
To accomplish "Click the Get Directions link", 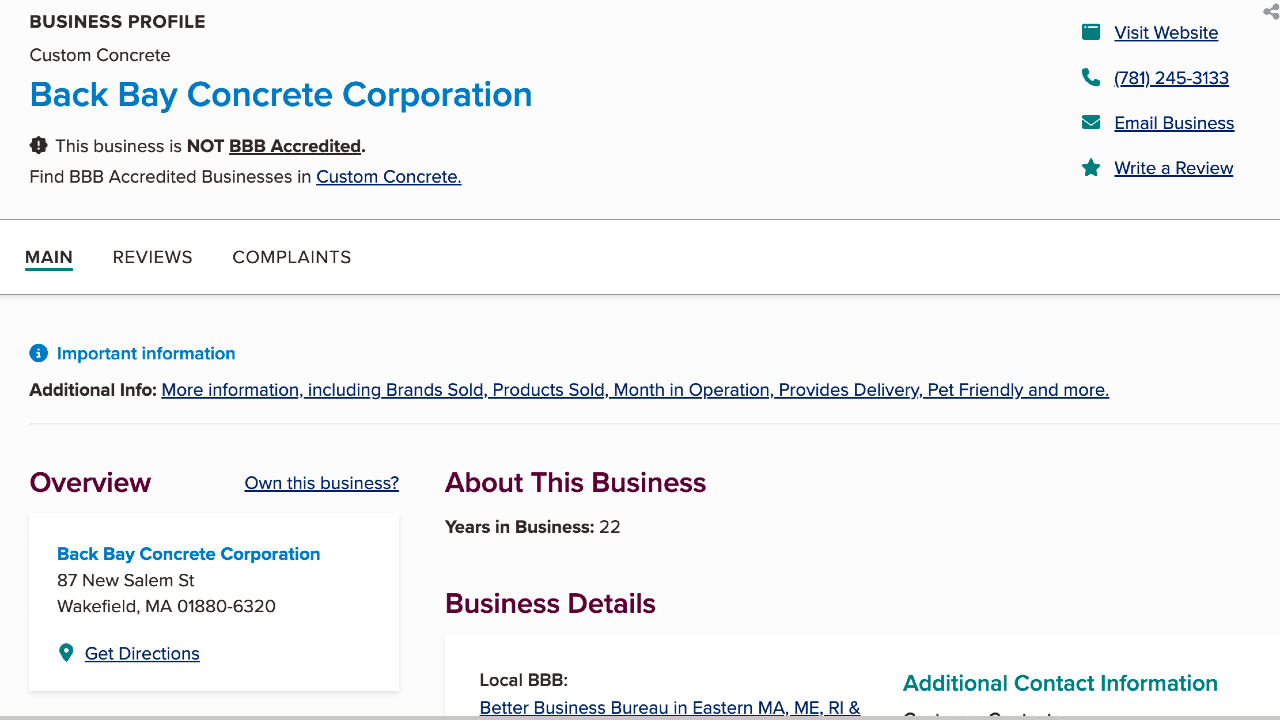I will (142, 653).
